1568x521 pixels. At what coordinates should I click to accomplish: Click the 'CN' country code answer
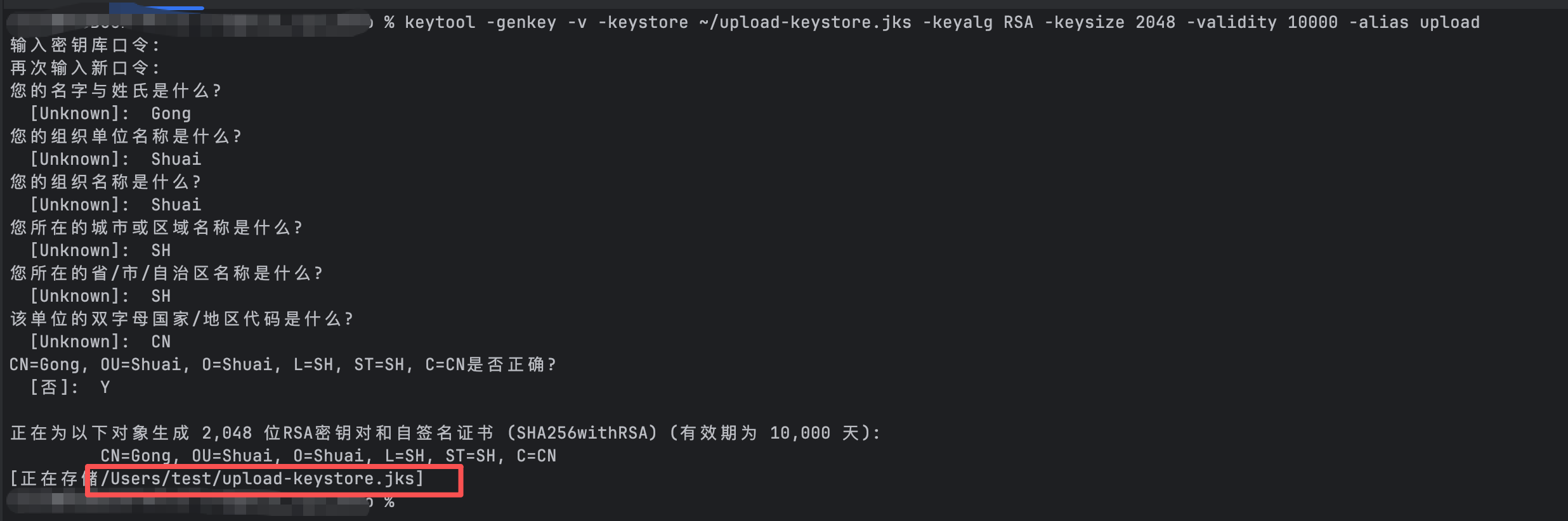(x=160, y=342)
